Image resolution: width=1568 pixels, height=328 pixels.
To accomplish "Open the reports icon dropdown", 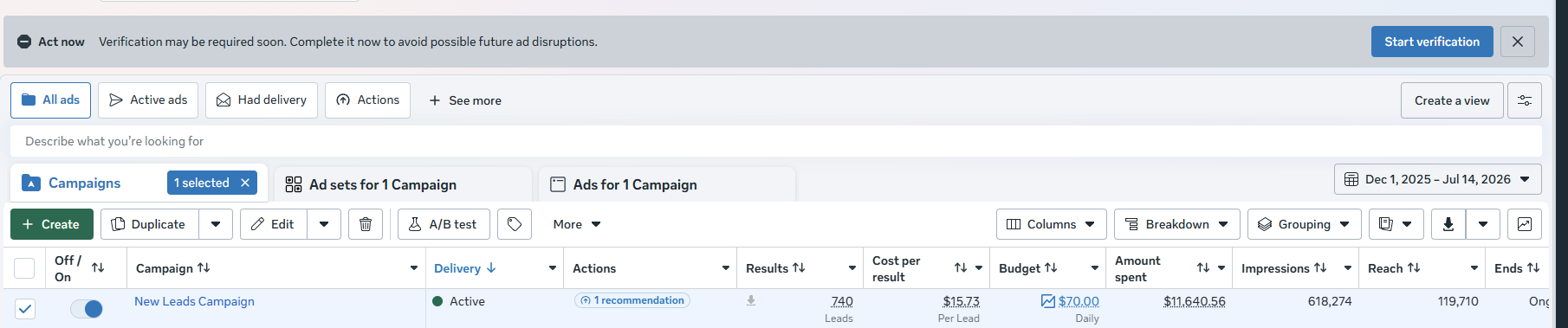I will click(x=1396, y=224).
